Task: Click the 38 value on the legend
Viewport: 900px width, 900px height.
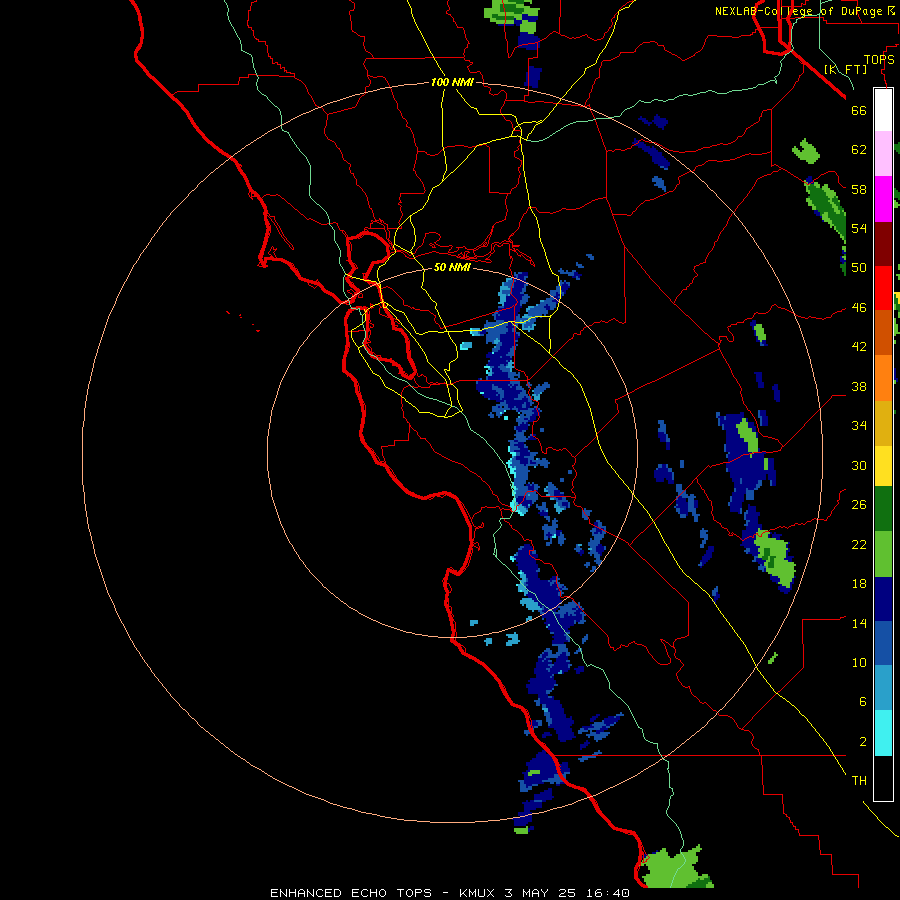Action: pos(859,387)
